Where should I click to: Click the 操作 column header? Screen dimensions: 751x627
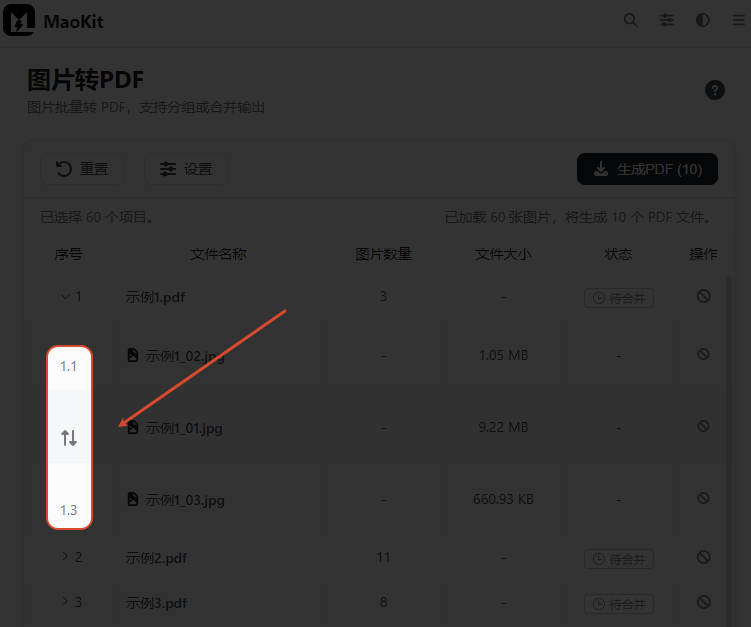pos(703,254)
